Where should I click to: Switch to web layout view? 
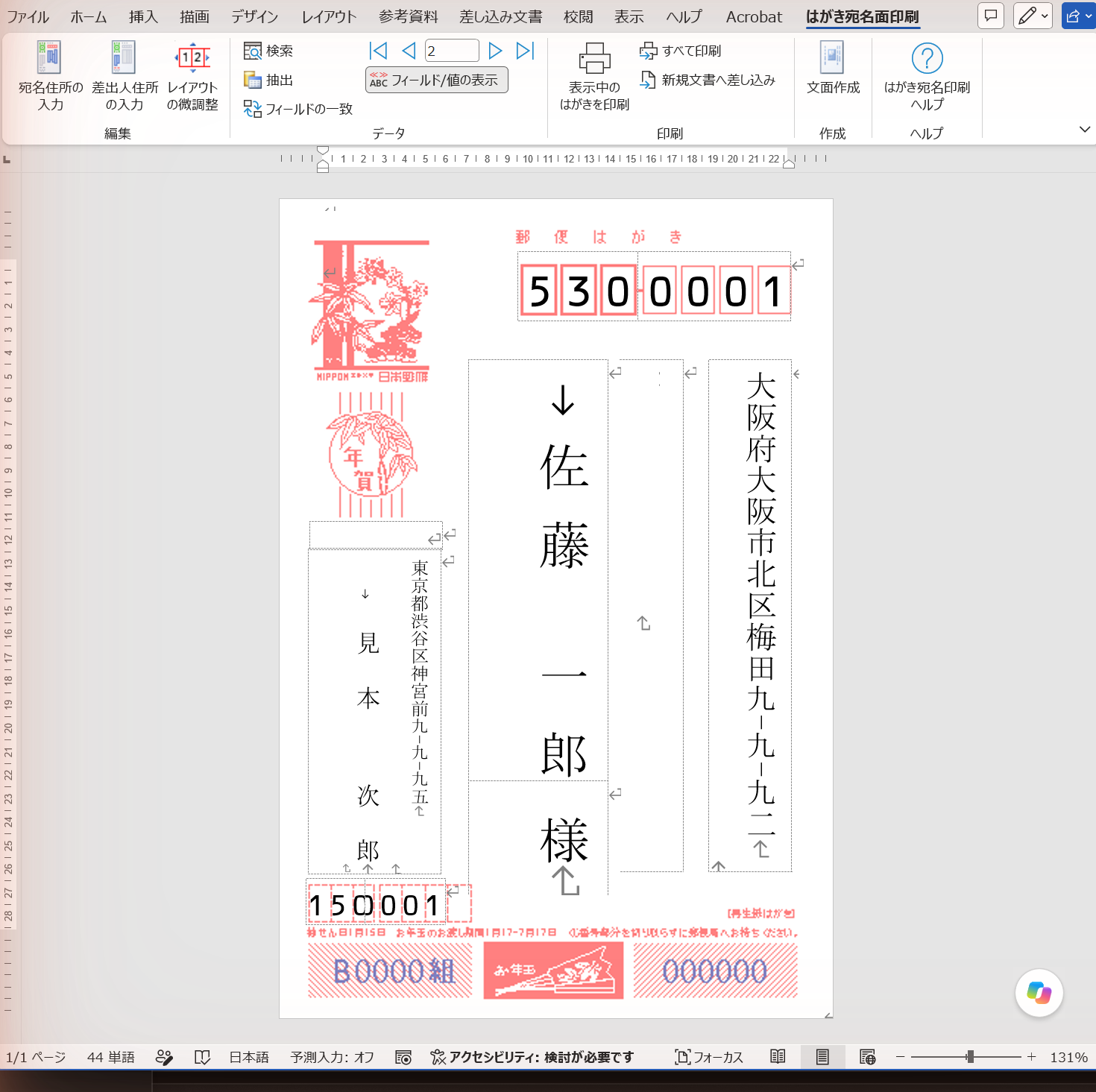click(x=867, y=1057)
